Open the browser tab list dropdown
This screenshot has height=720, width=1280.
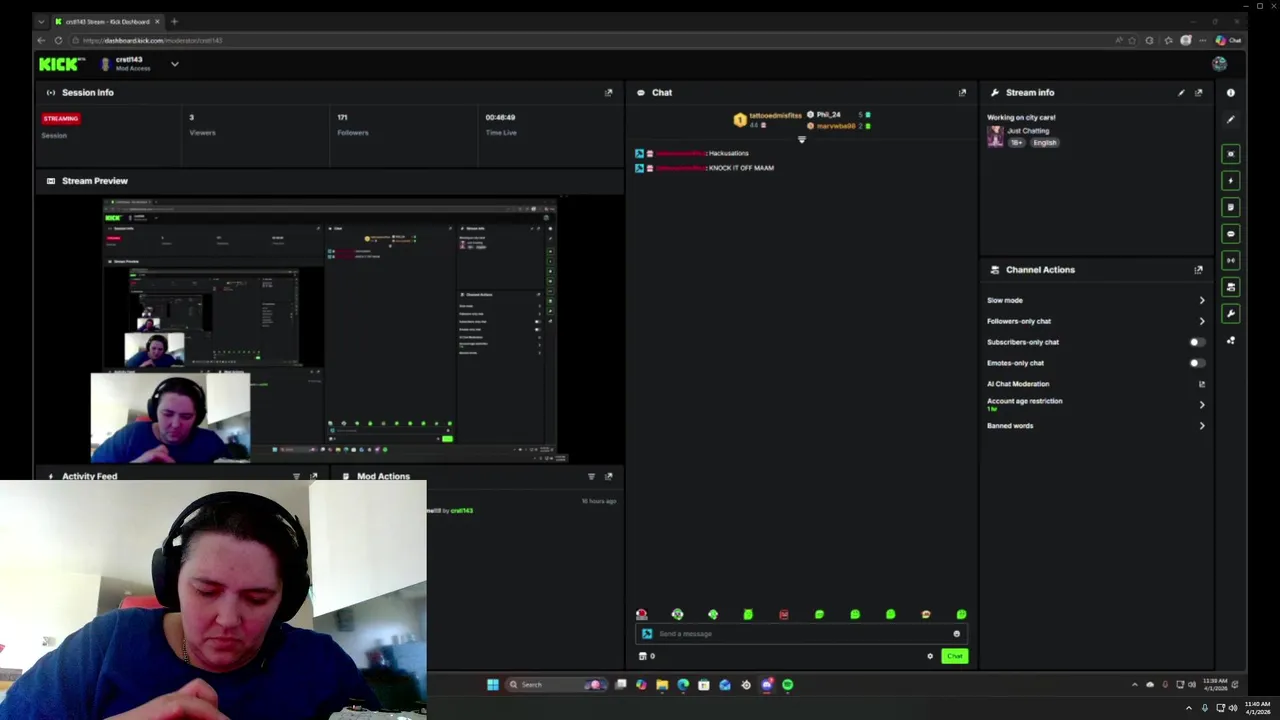pos(41,22)
